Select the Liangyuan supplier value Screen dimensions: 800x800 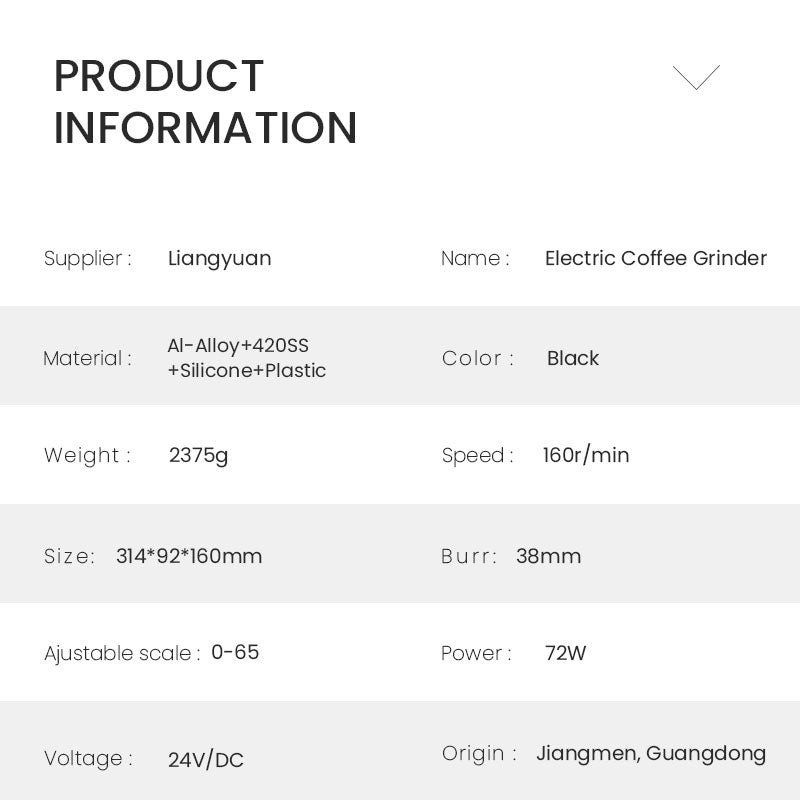point(219,258)
